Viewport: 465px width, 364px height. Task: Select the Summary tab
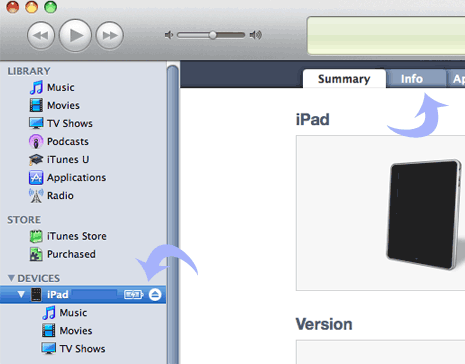tap(344, 79)
